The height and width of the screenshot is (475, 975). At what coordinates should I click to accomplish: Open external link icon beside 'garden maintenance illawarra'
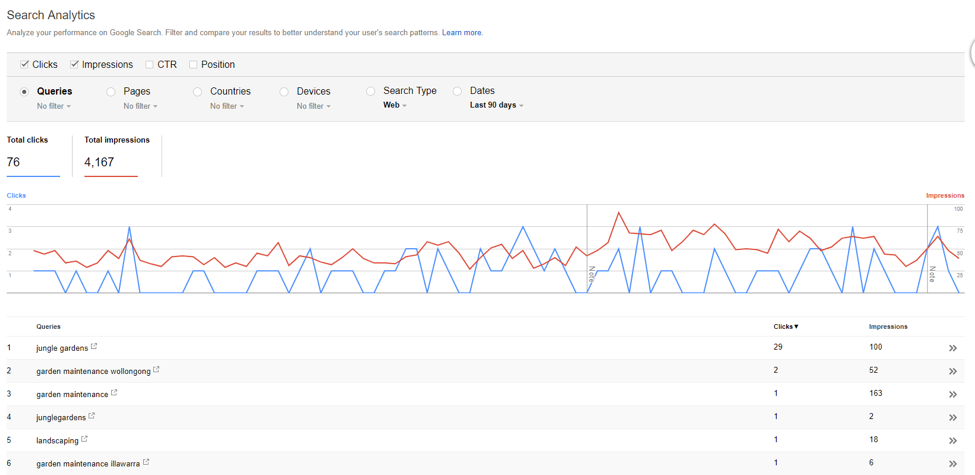(x=146, y=462)
